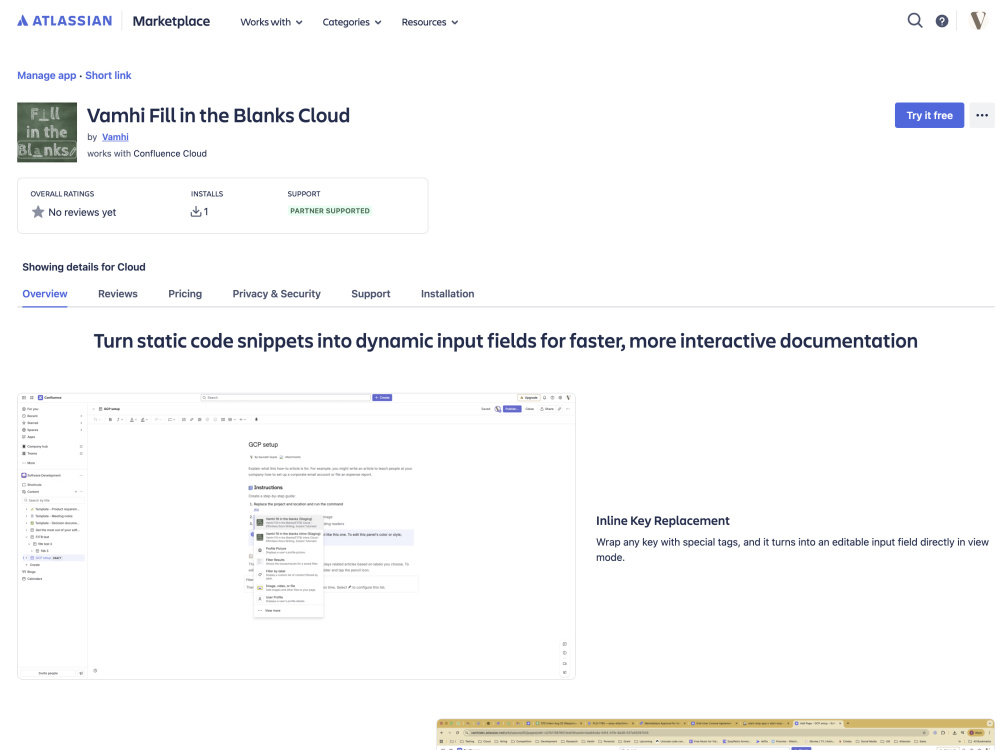Click the works with Confluence Cloud text

(x=147, y=153)
